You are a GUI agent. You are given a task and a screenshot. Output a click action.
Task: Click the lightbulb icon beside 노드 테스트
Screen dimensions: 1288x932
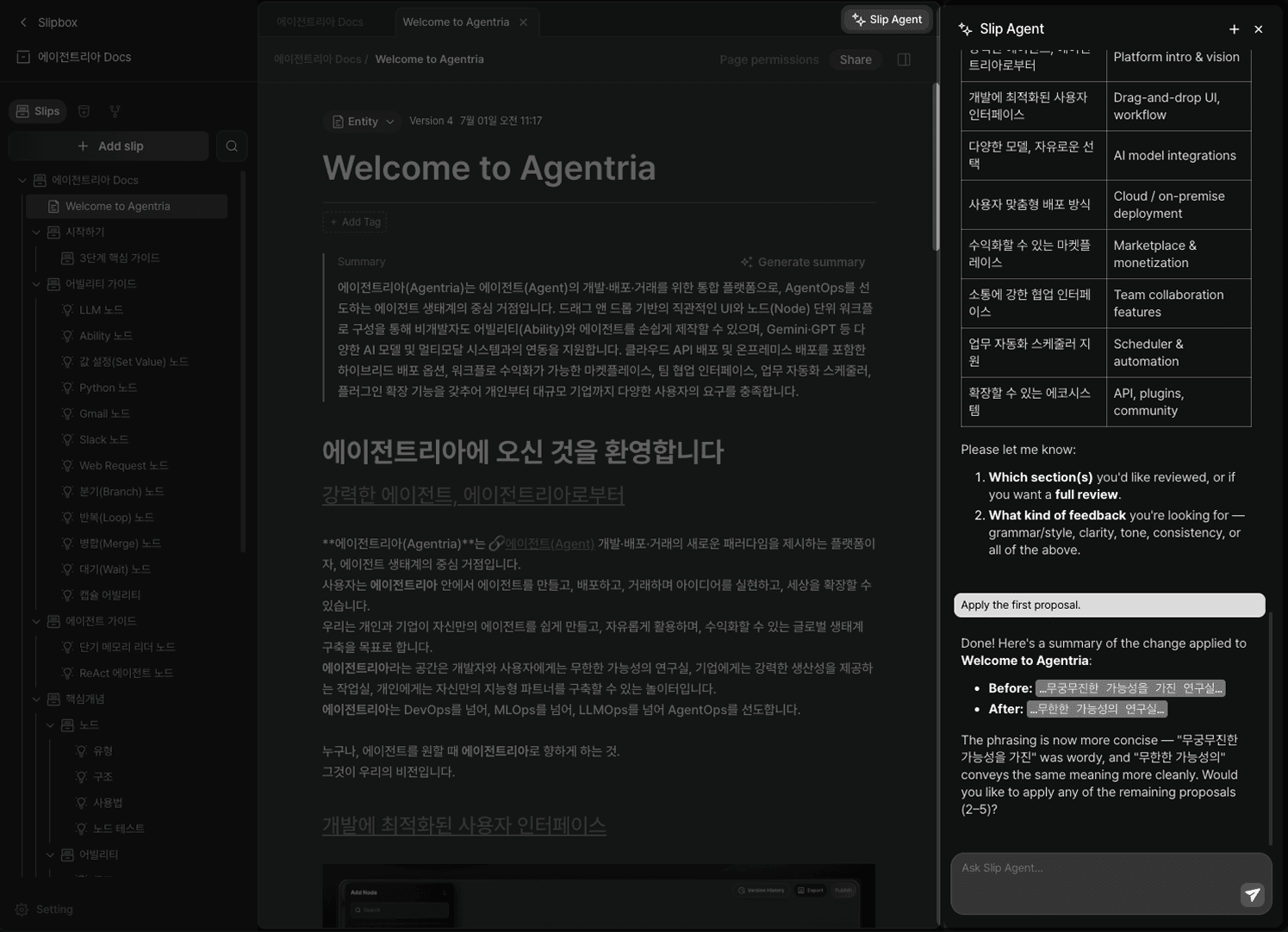click(x=81, y=829)
